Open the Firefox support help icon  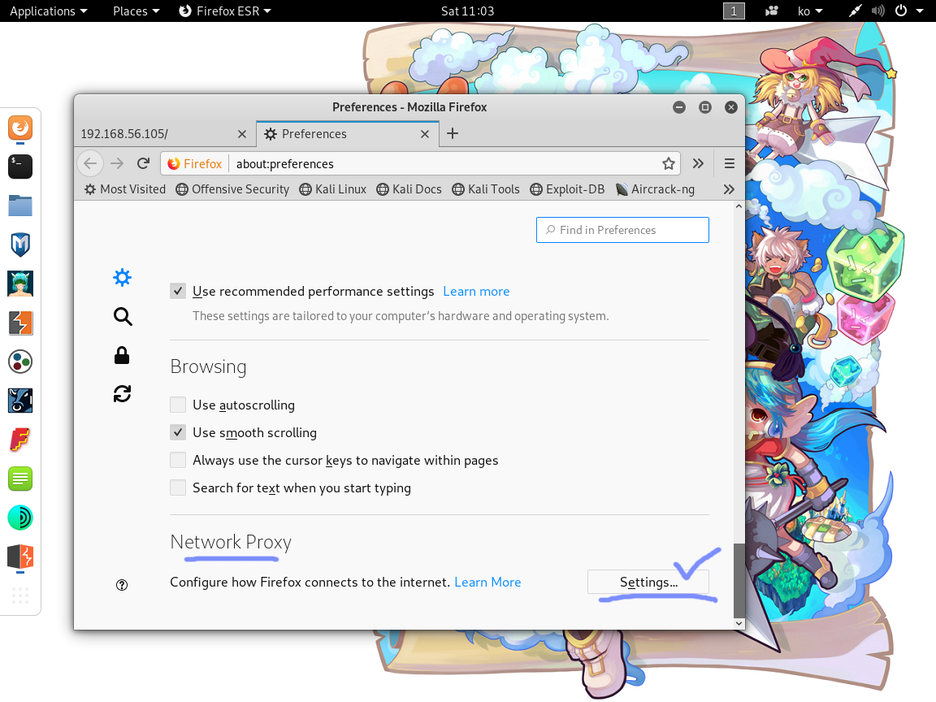click(122, 585)
